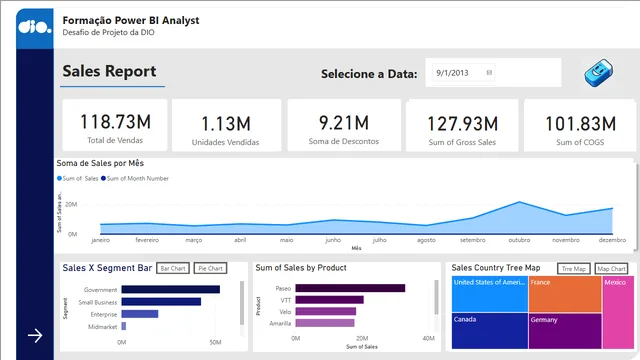Select the Velo product bar
This screenshot has width=640, height=360.
click(x=326, y=311)
